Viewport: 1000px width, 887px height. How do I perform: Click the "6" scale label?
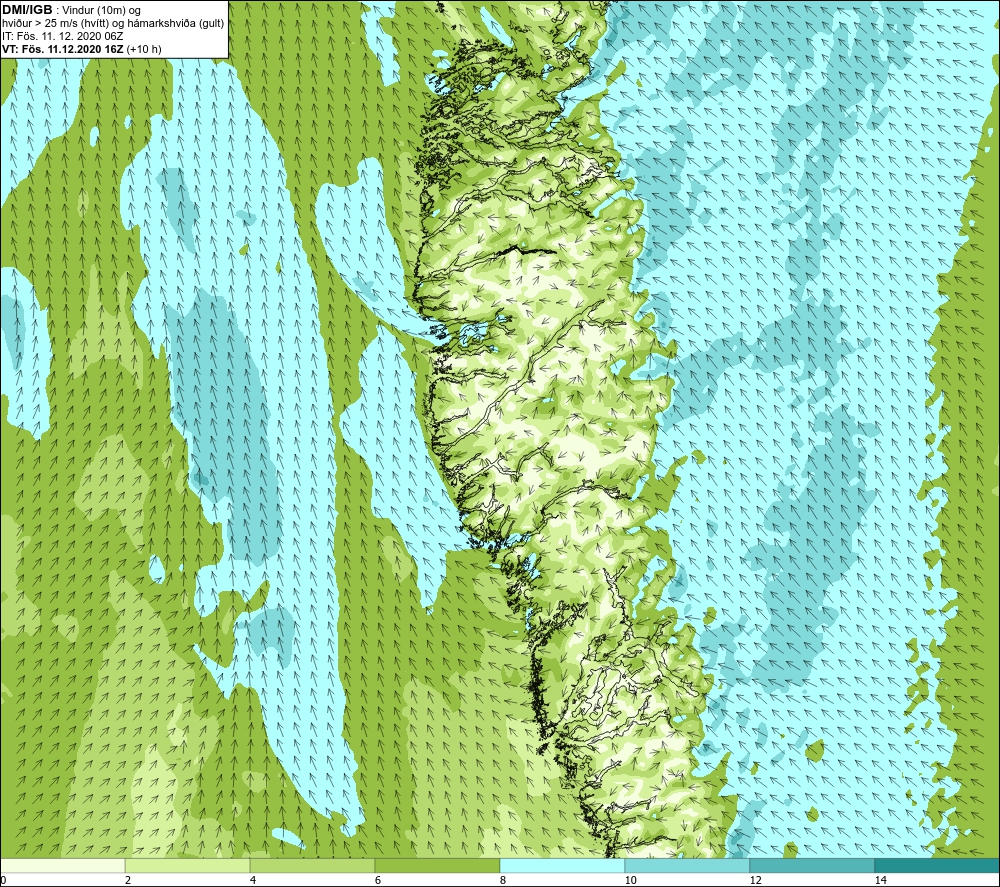[x=378, y=880]
